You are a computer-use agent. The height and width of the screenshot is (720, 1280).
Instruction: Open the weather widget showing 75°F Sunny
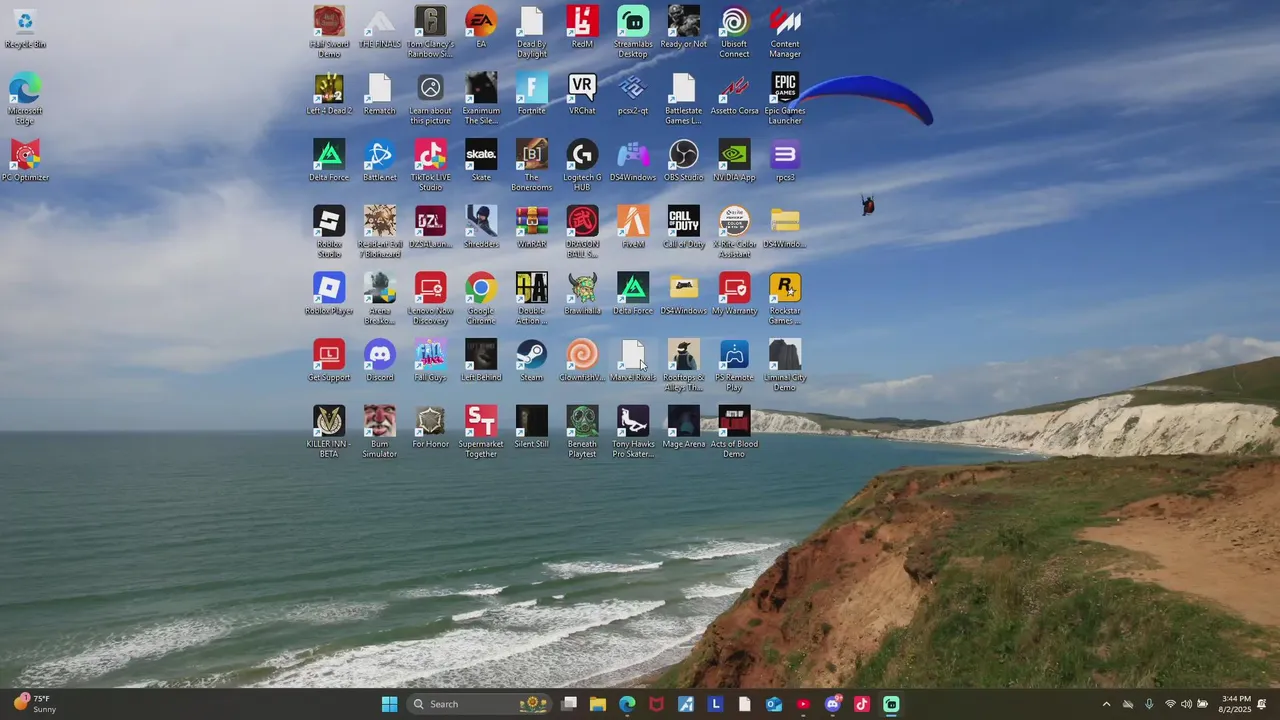35,704
